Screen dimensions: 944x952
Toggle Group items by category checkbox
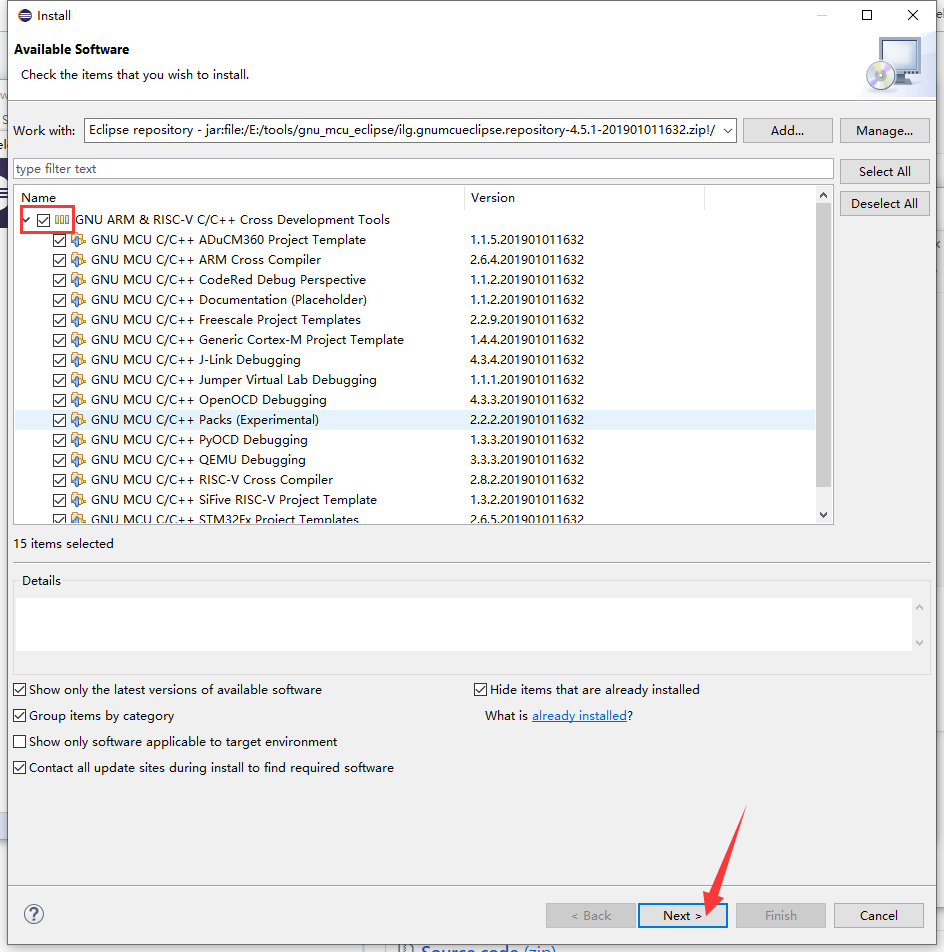(x=19, y=716)
